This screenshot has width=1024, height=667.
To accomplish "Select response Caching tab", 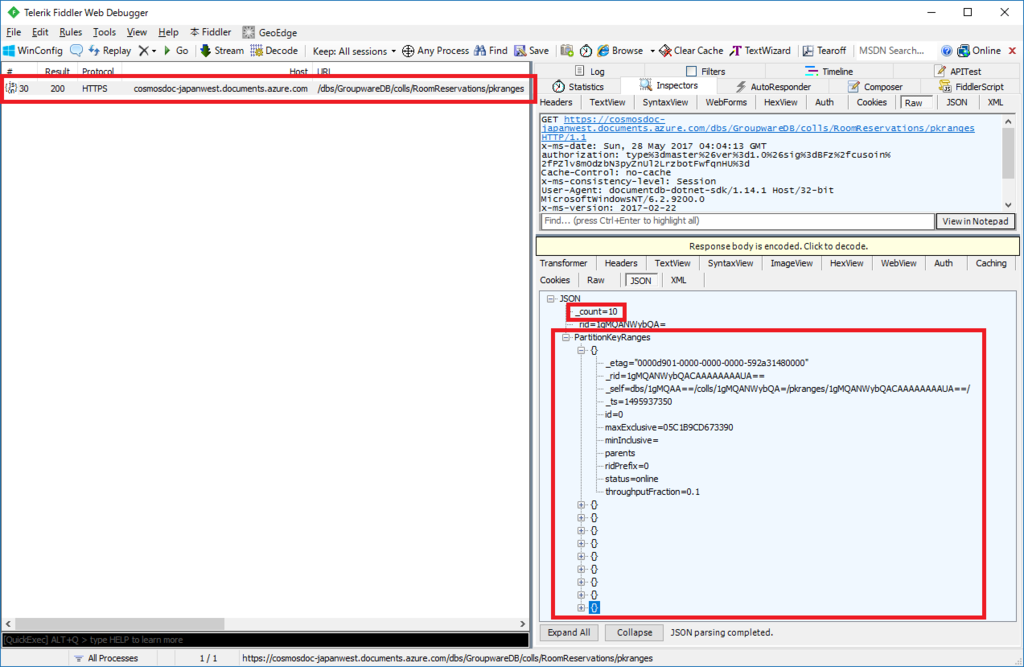I will tap(991, 263).
